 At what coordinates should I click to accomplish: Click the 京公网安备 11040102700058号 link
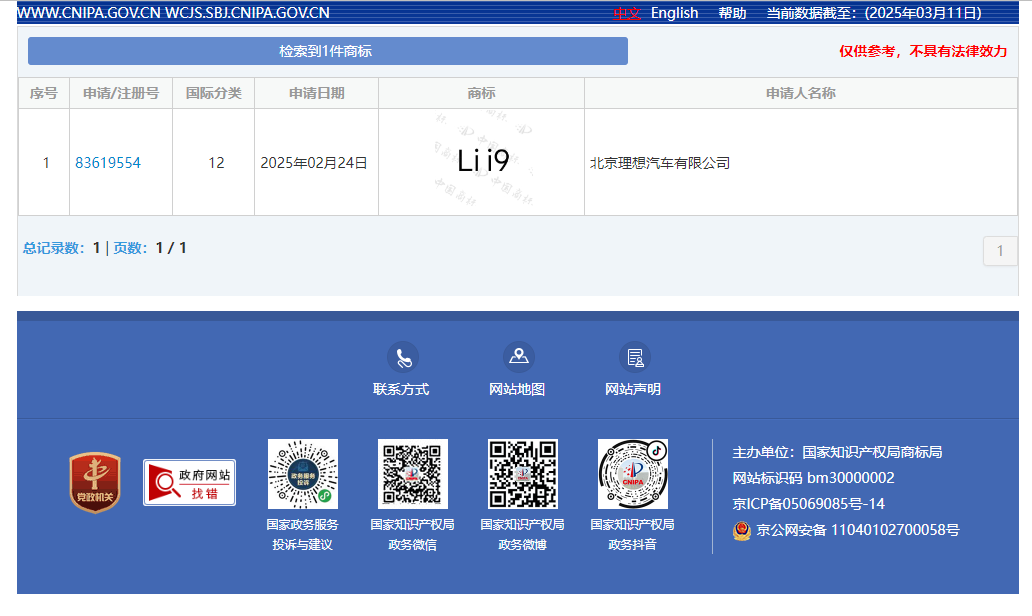click(857, 530)
